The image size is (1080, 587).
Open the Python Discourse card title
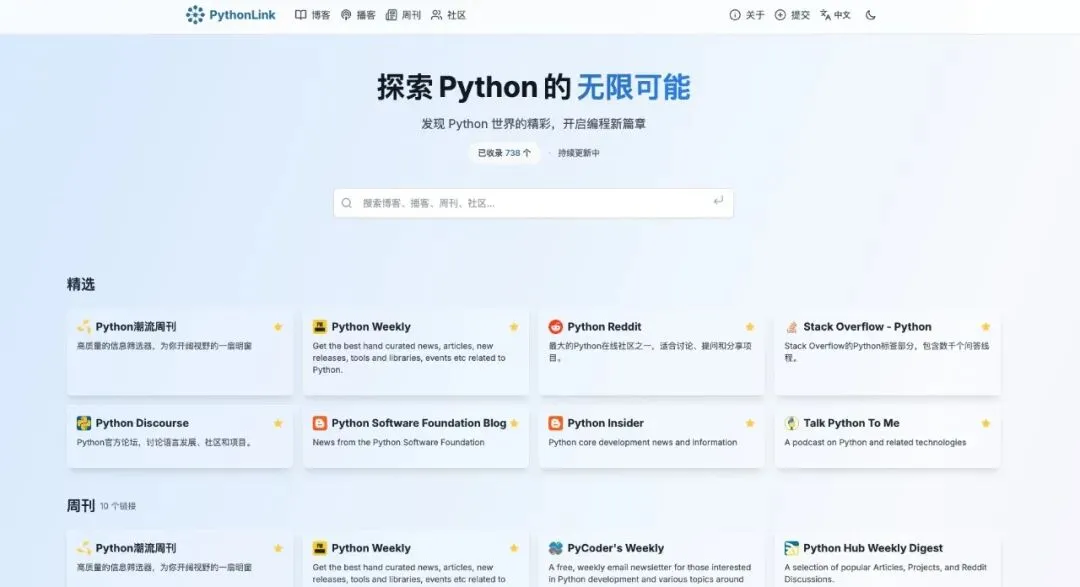142,423
